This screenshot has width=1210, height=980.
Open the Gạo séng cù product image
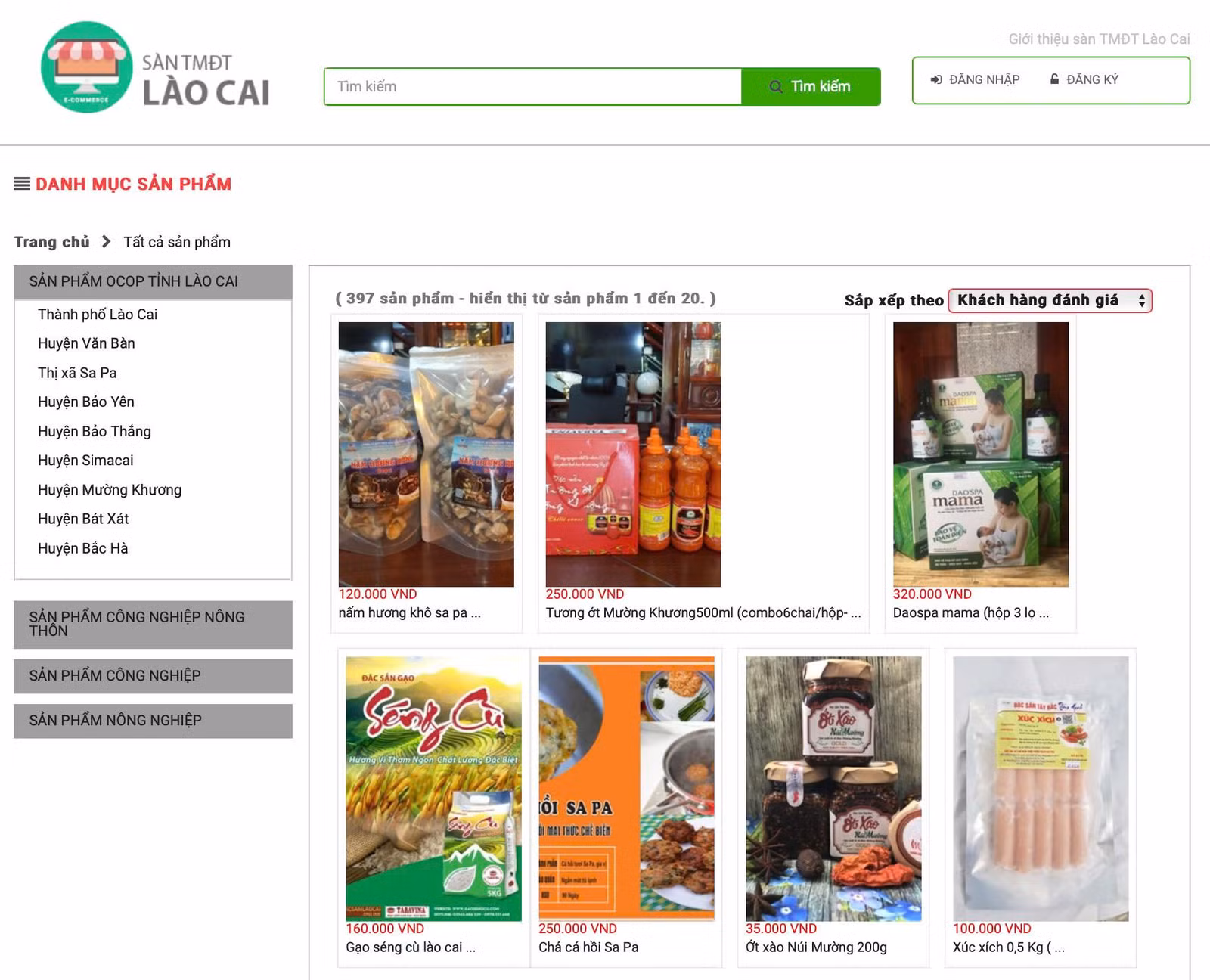pos(434,789)
